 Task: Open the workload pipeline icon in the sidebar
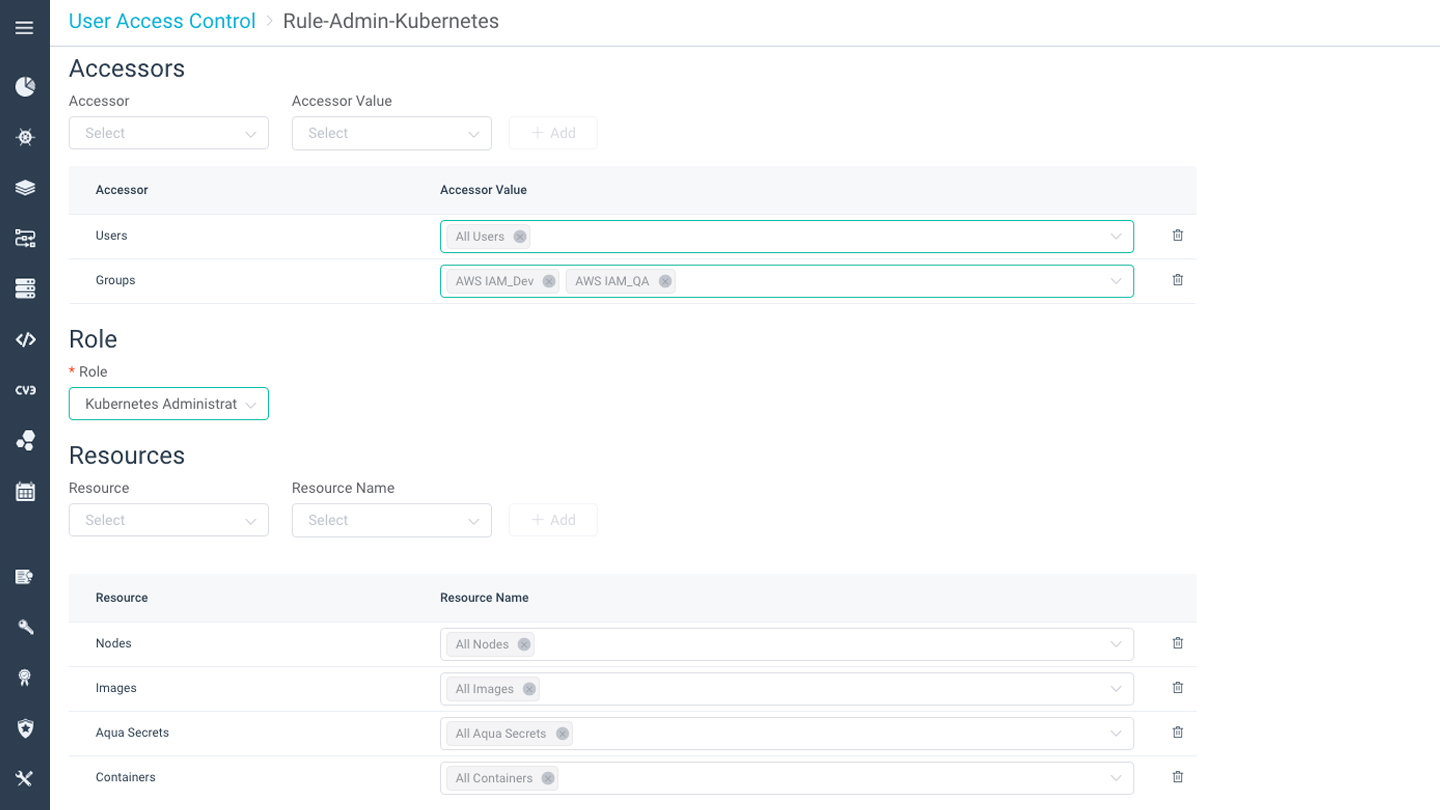click(25, 238)
